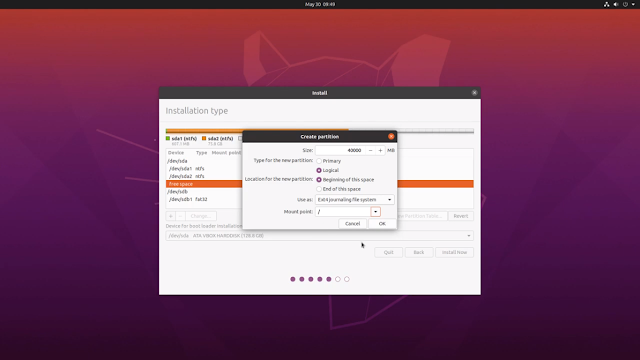
Task: Open the boot loader device dropdown
Action: coord(320,236)
